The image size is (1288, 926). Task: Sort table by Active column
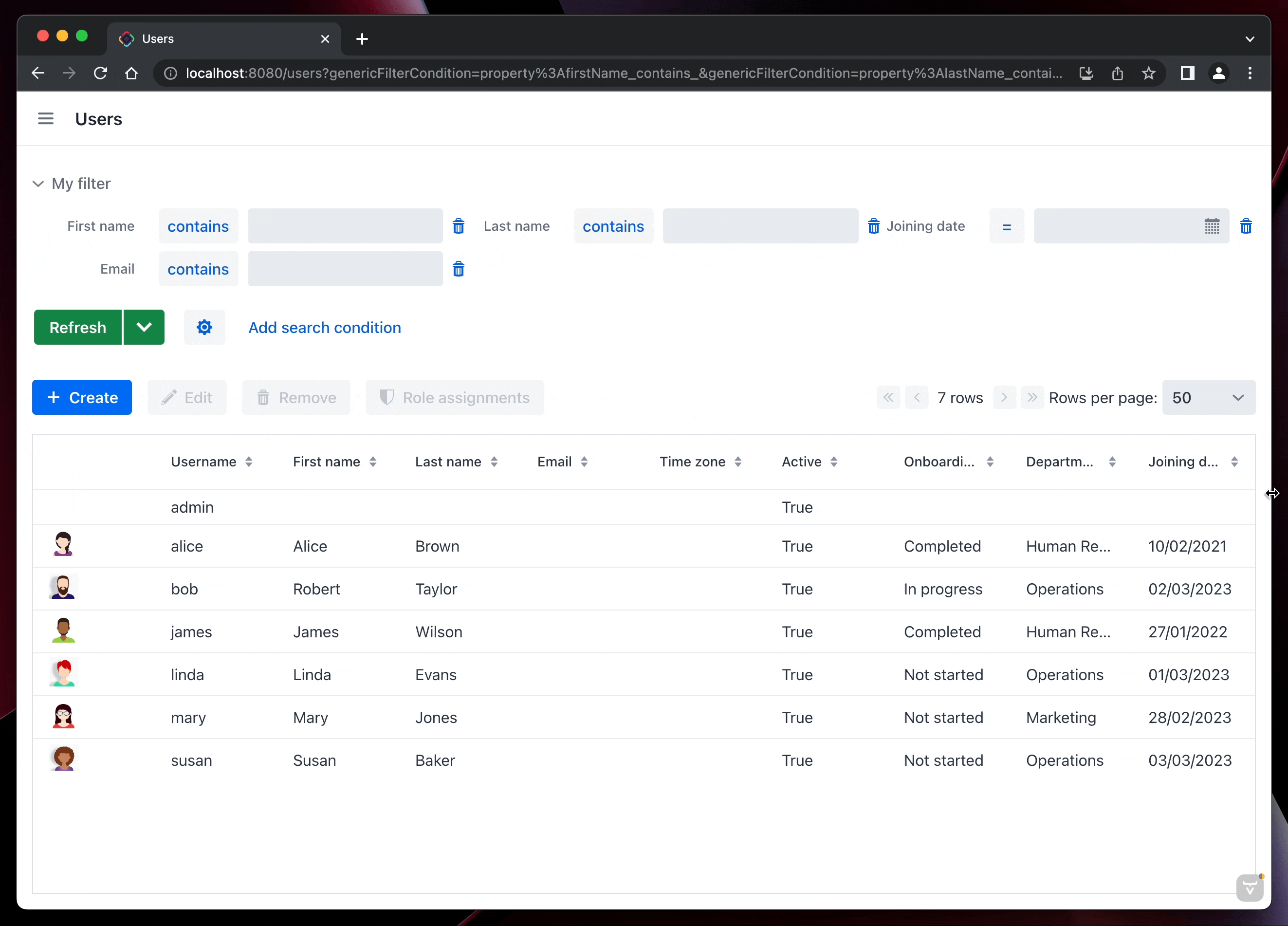click(834, 462)
